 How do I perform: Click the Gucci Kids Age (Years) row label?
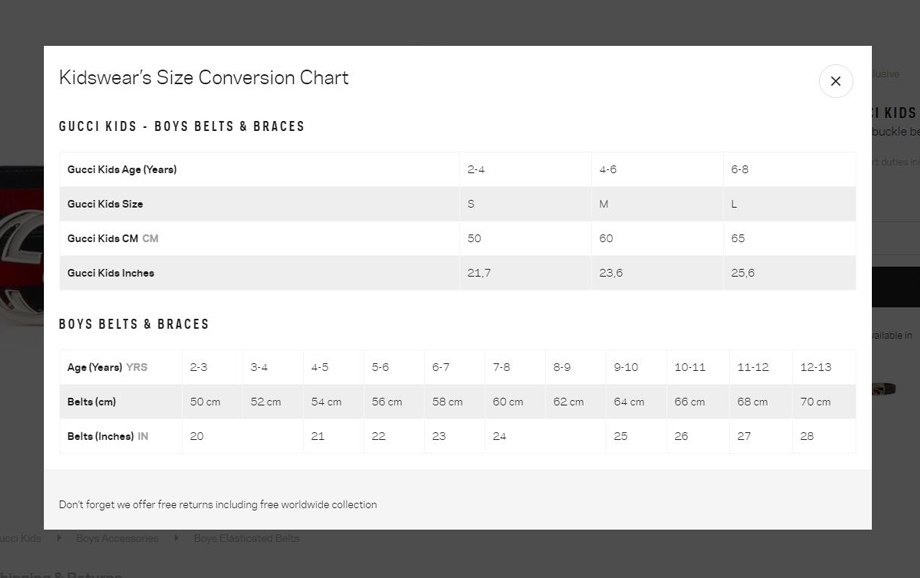point(122,170)
